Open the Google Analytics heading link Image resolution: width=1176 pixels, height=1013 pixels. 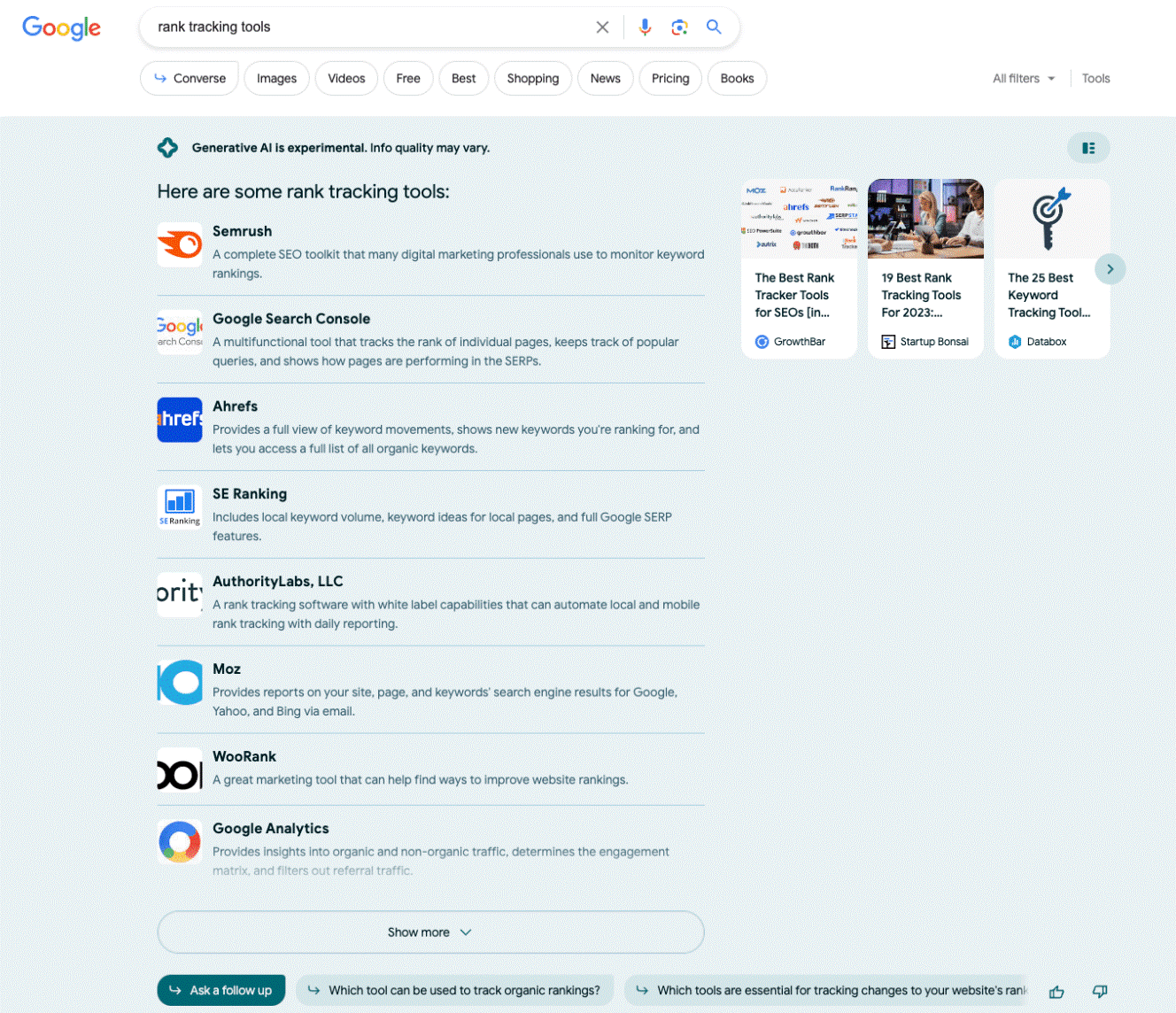click(x=270, y=829)
